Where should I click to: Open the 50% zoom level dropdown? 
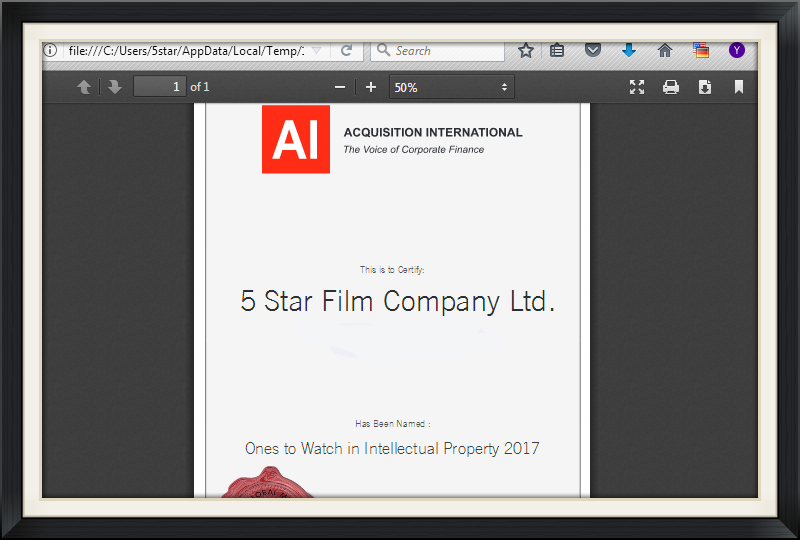click(452, 87)
